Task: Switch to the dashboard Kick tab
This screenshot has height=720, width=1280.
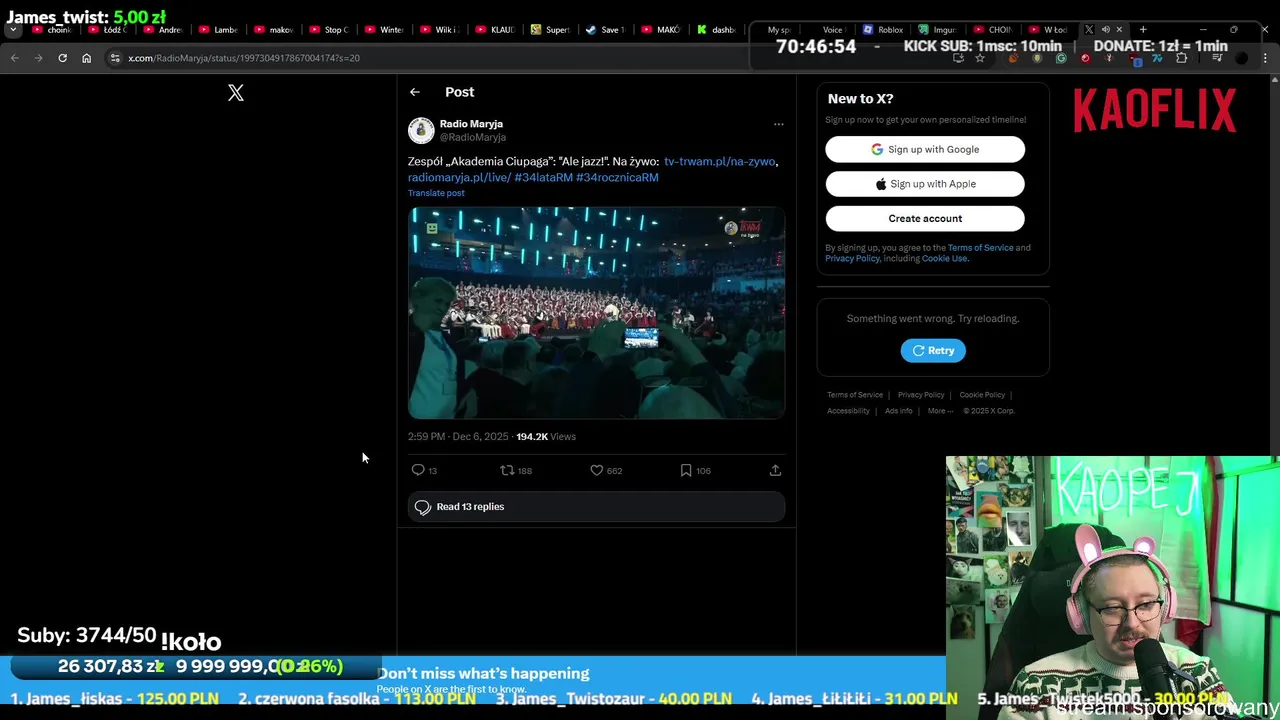Action: pyautogui.click(x=716, y=30)
